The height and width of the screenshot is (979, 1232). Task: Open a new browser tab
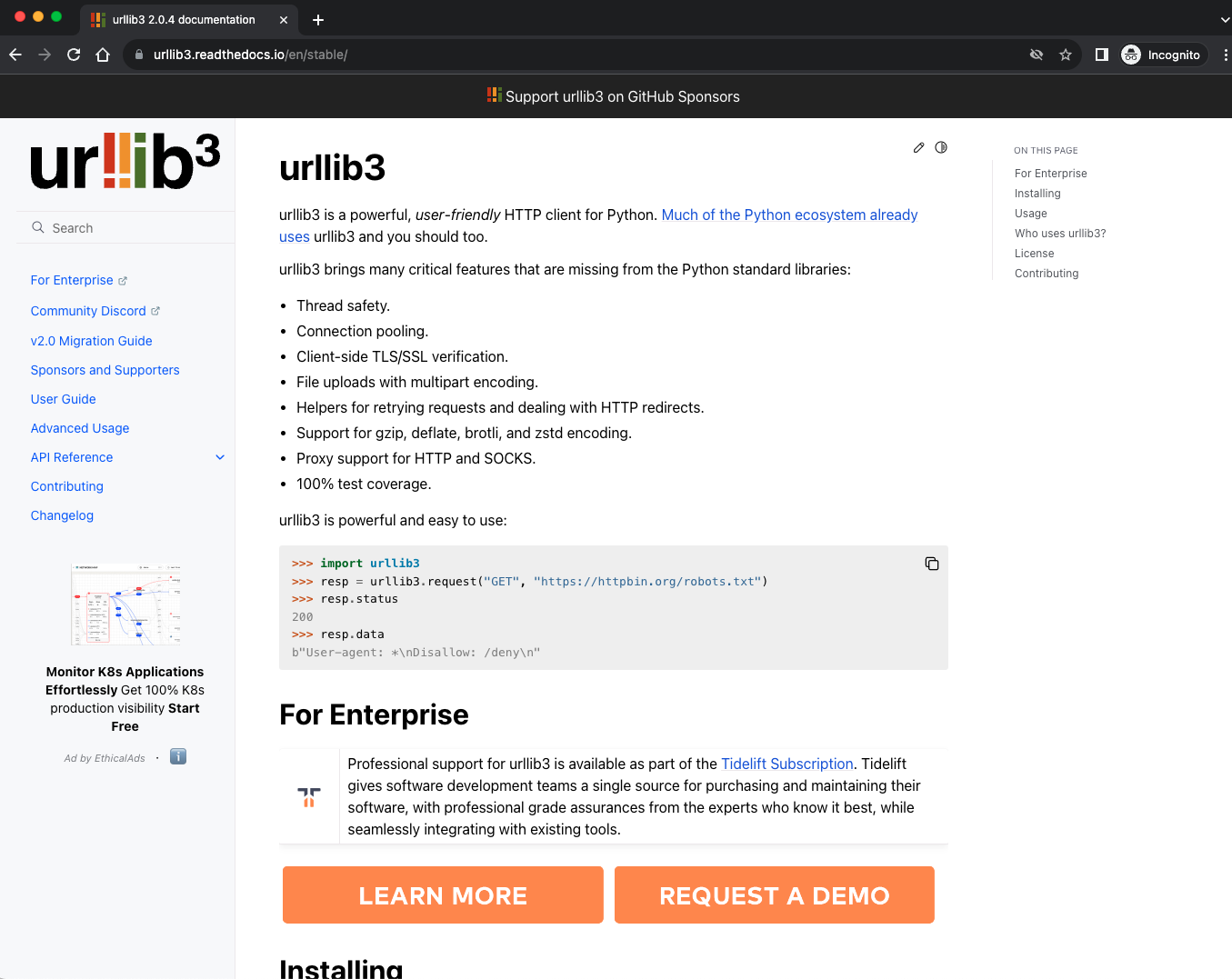[x=318, y=20]
